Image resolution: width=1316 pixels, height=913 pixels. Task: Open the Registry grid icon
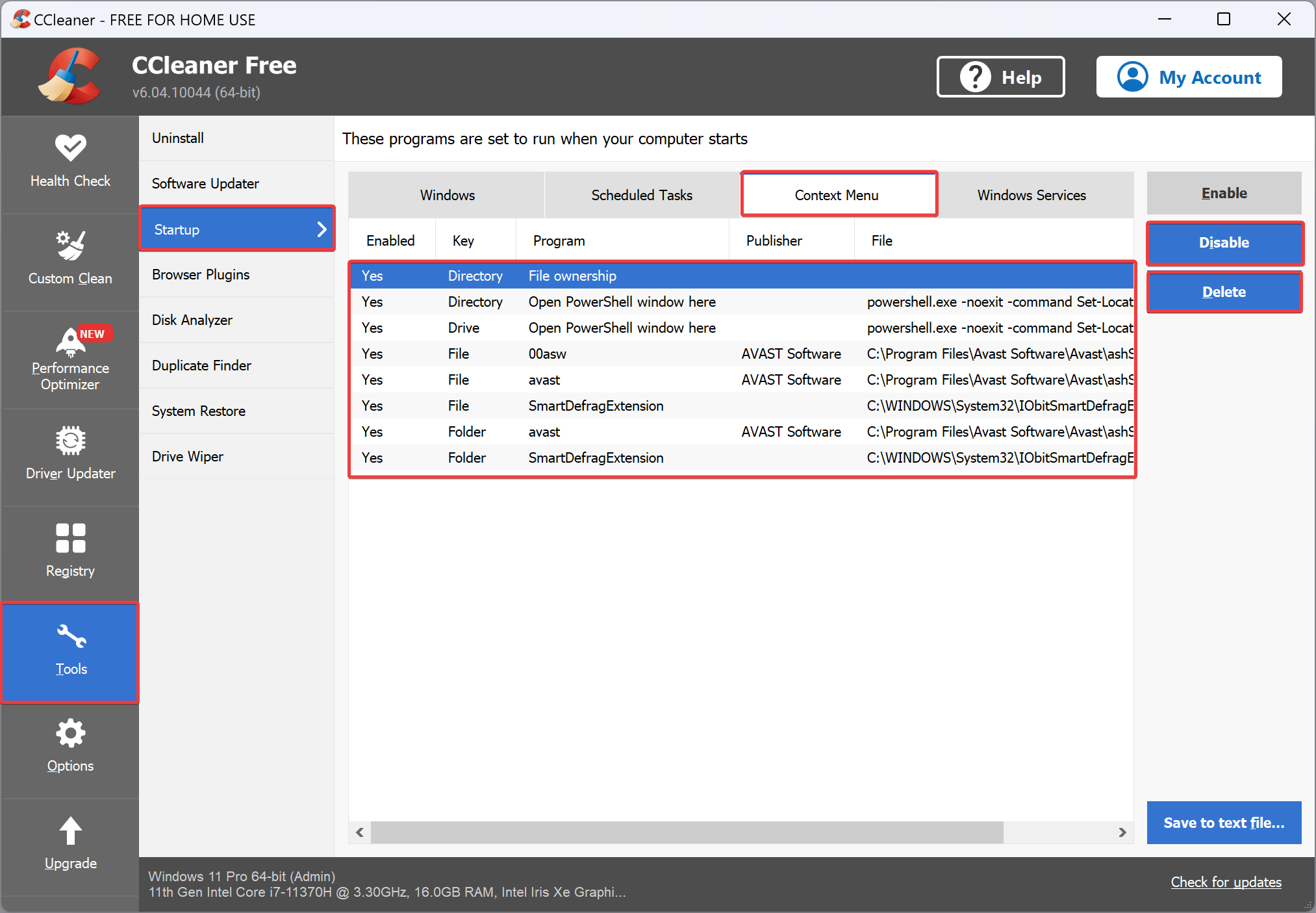pos(70,538)
